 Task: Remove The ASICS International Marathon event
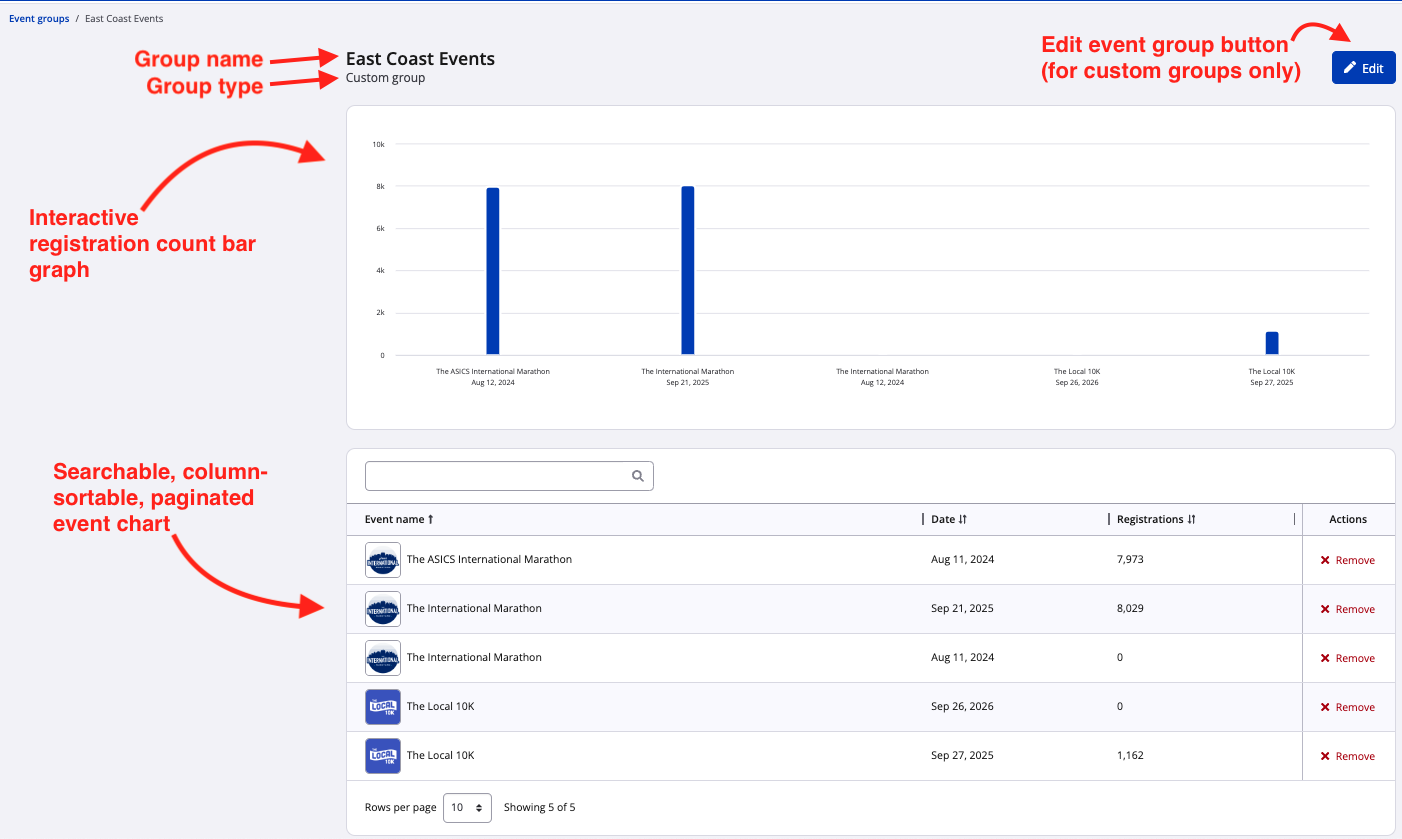pos(1347,560)
